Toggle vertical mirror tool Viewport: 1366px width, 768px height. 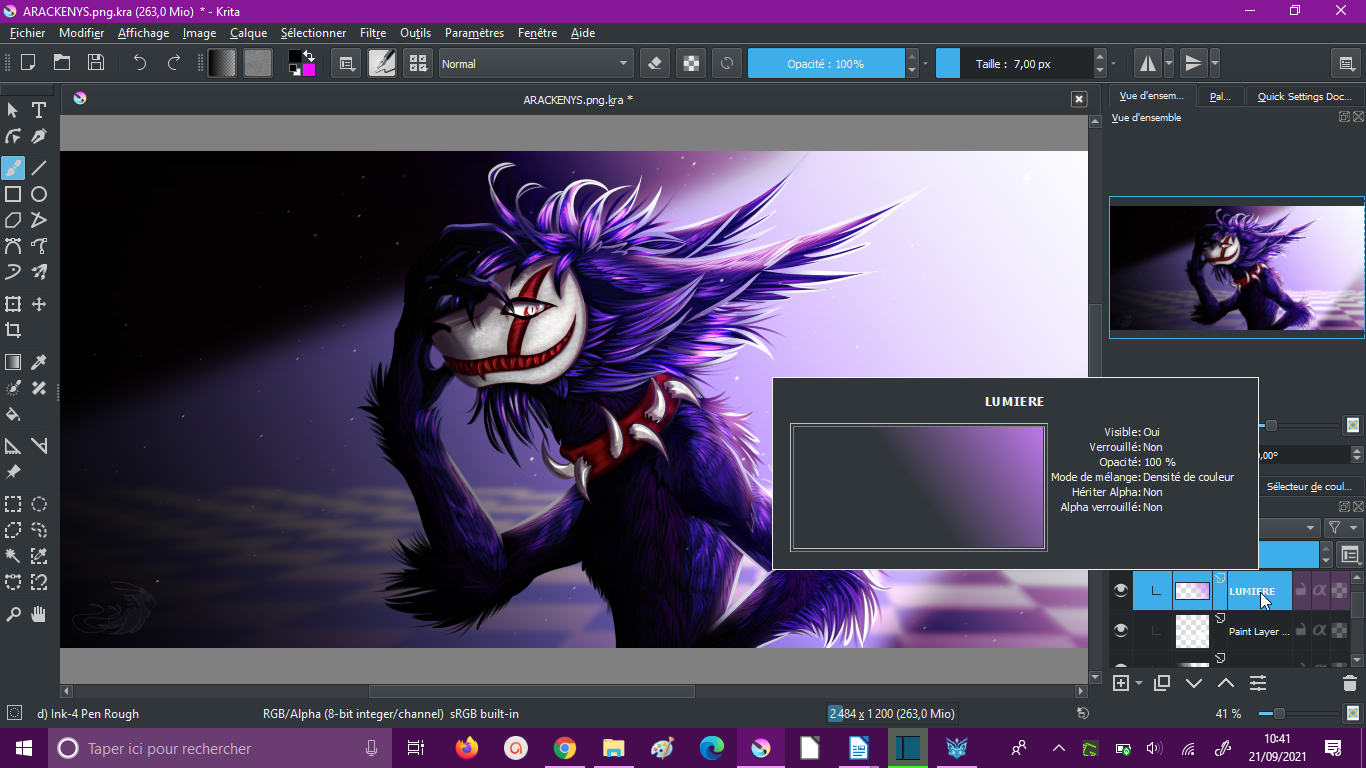point(1193,63)
